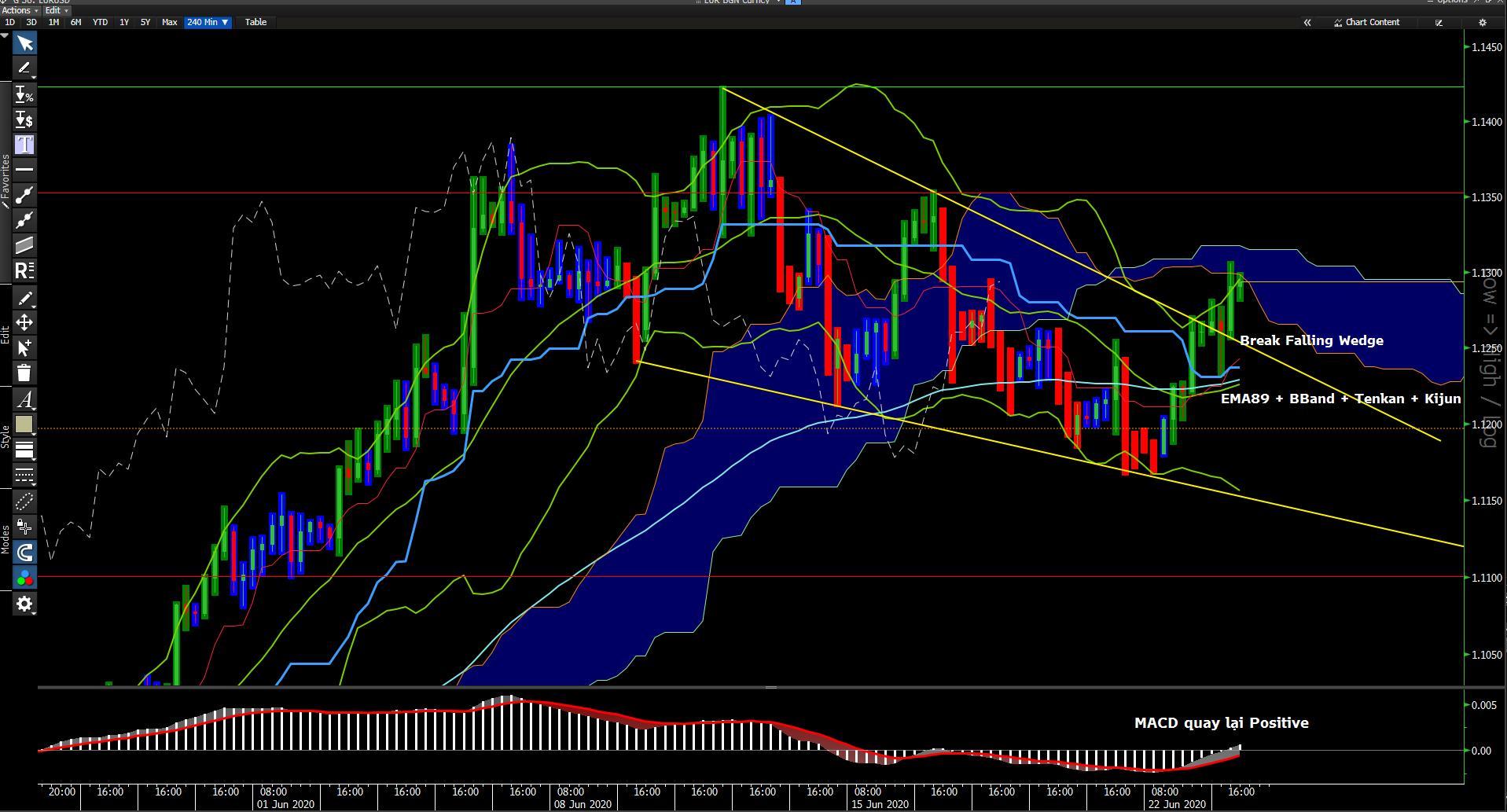Switch to the Table view
Screen dimensions: 1507x812
[255, 22]
